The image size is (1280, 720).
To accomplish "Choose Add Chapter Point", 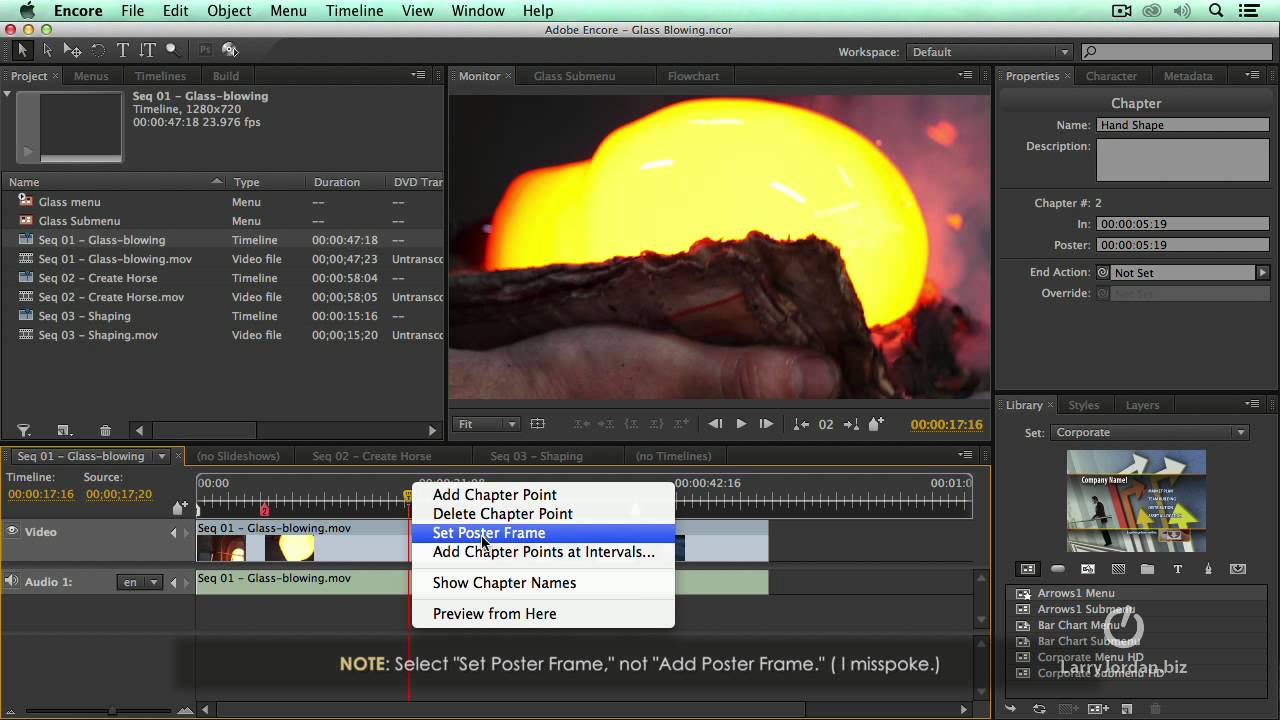I will (543, 495).
